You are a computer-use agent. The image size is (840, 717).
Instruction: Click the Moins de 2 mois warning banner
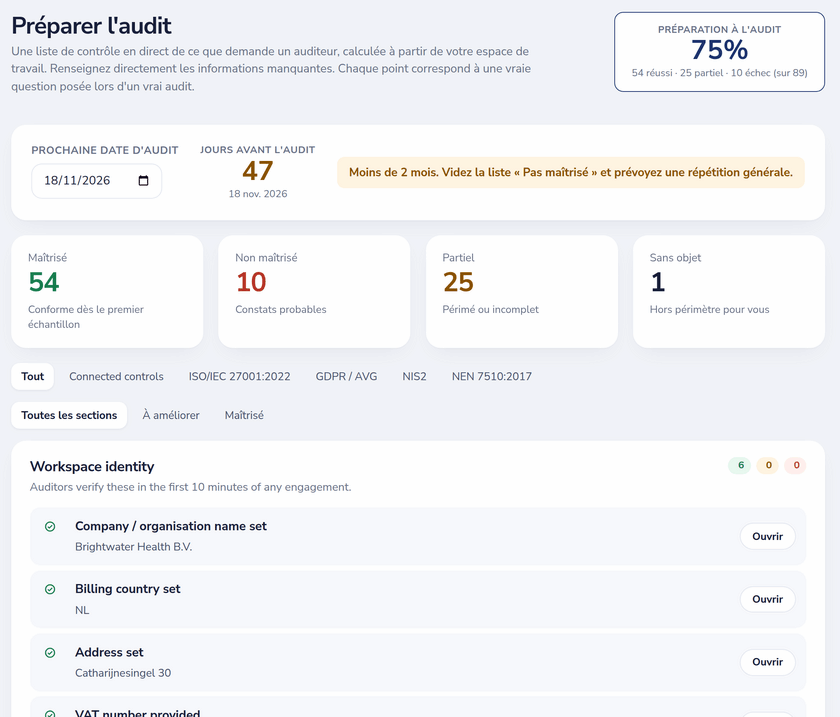[571, 173]
